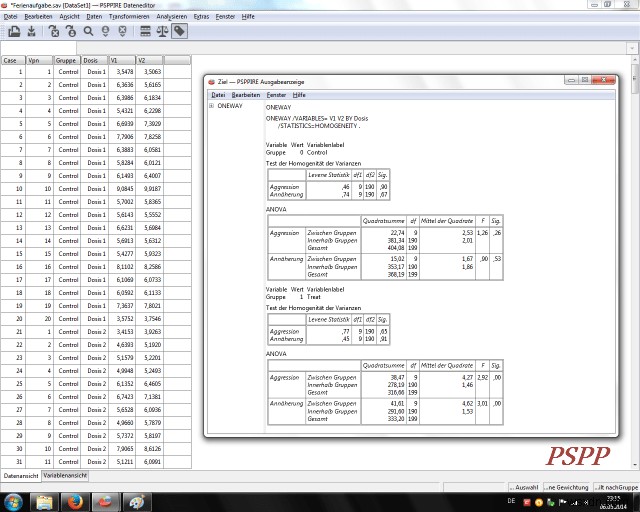Open Datei menu in output viewer
The height and width of the screenshot is (512, 640).
click(218, 95)
